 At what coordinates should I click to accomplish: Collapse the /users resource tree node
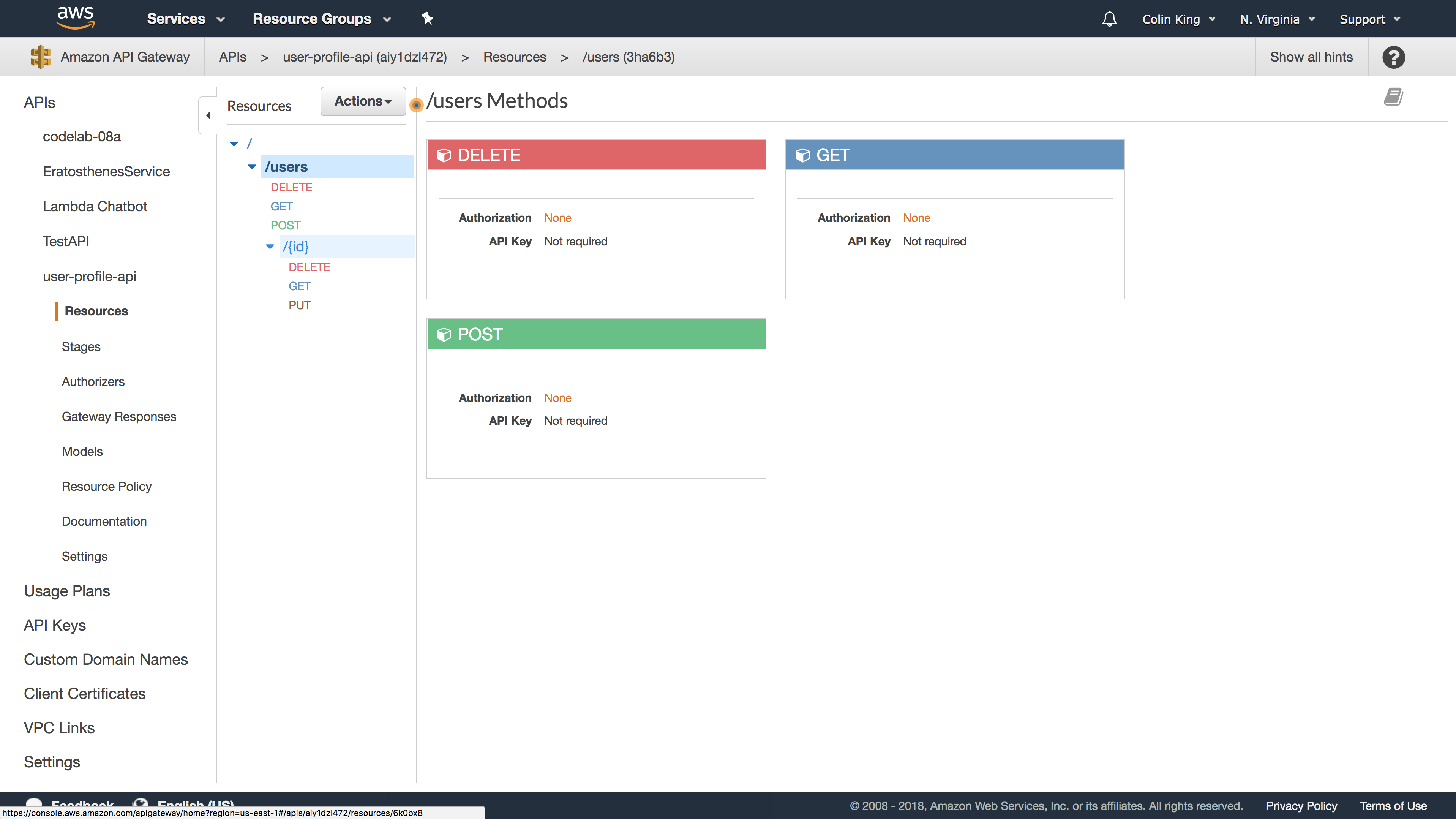pos(252,167)
